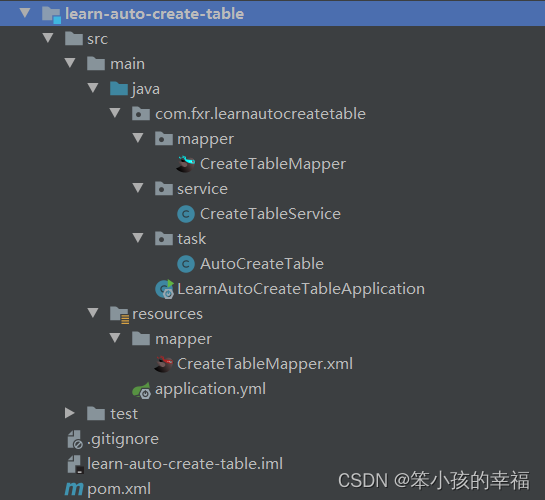
Task: Click the Spring Boot runnable class icon
Action: pos(164,289)
